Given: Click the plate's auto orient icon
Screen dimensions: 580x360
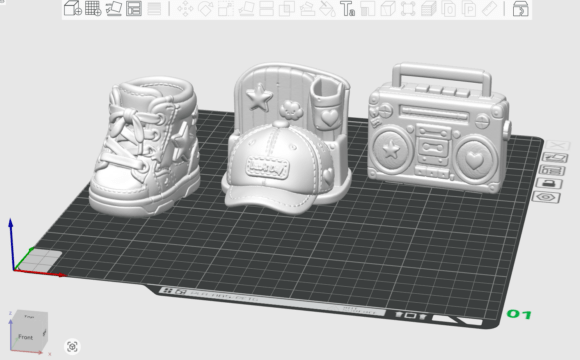Looking at the screenshot, I should (555, 158).
